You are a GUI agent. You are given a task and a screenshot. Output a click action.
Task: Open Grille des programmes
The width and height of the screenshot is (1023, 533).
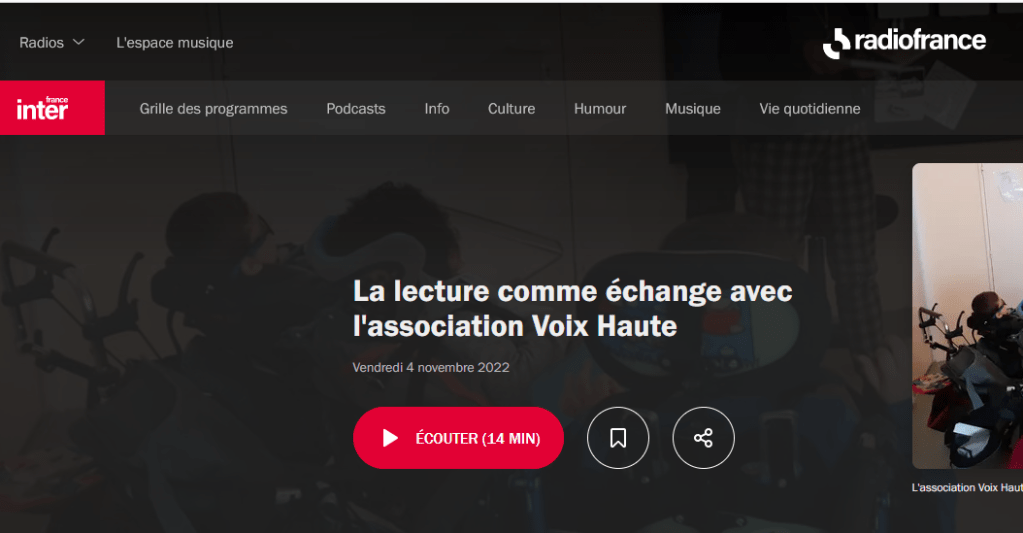coord(213,108)
